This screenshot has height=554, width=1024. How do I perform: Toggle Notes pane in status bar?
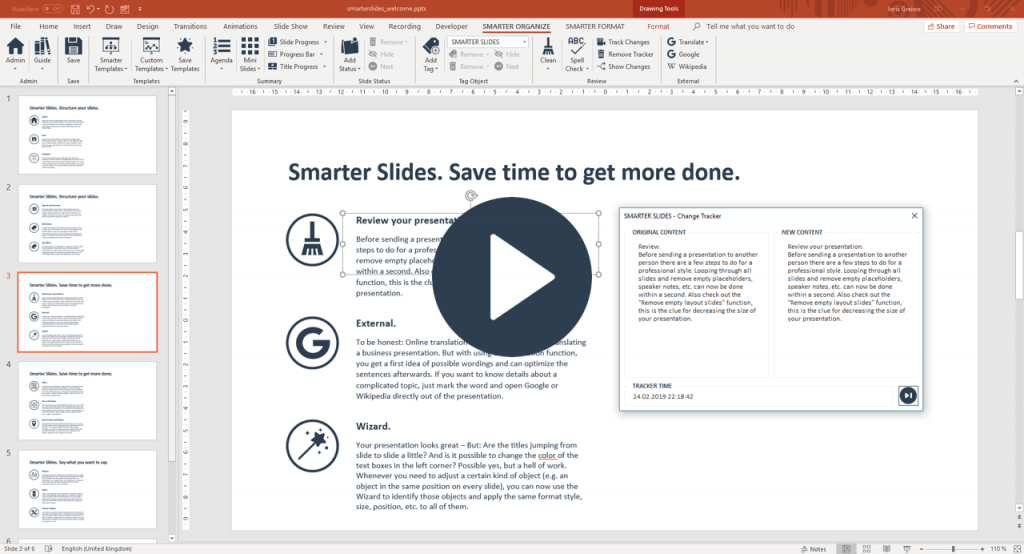(814, 549)
